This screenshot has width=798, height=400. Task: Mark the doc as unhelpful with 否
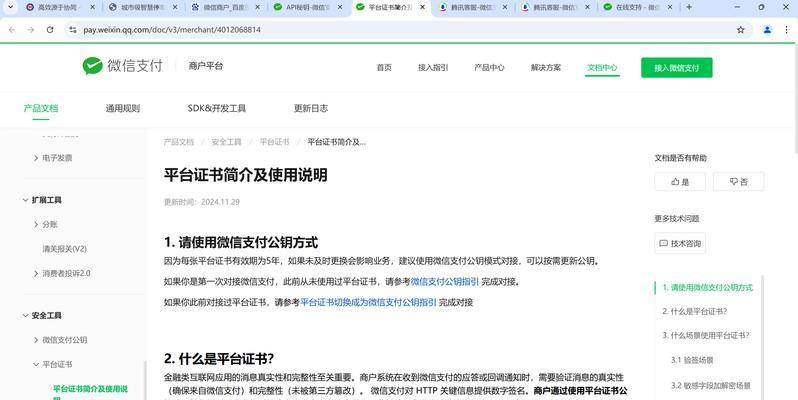tap(738, 182)
